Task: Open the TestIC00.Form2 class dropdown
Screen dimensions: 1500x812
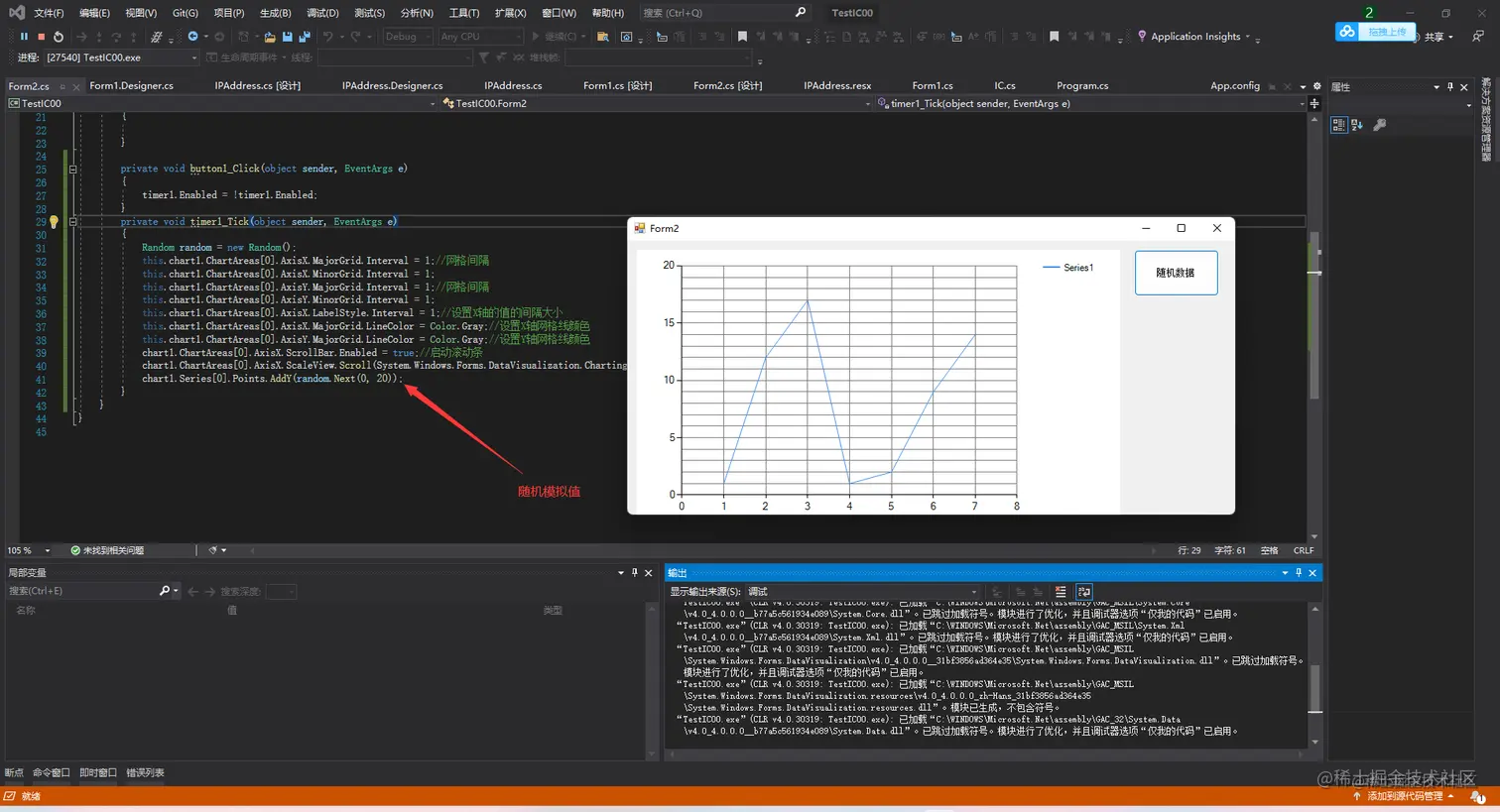Action: coord(657,103)
